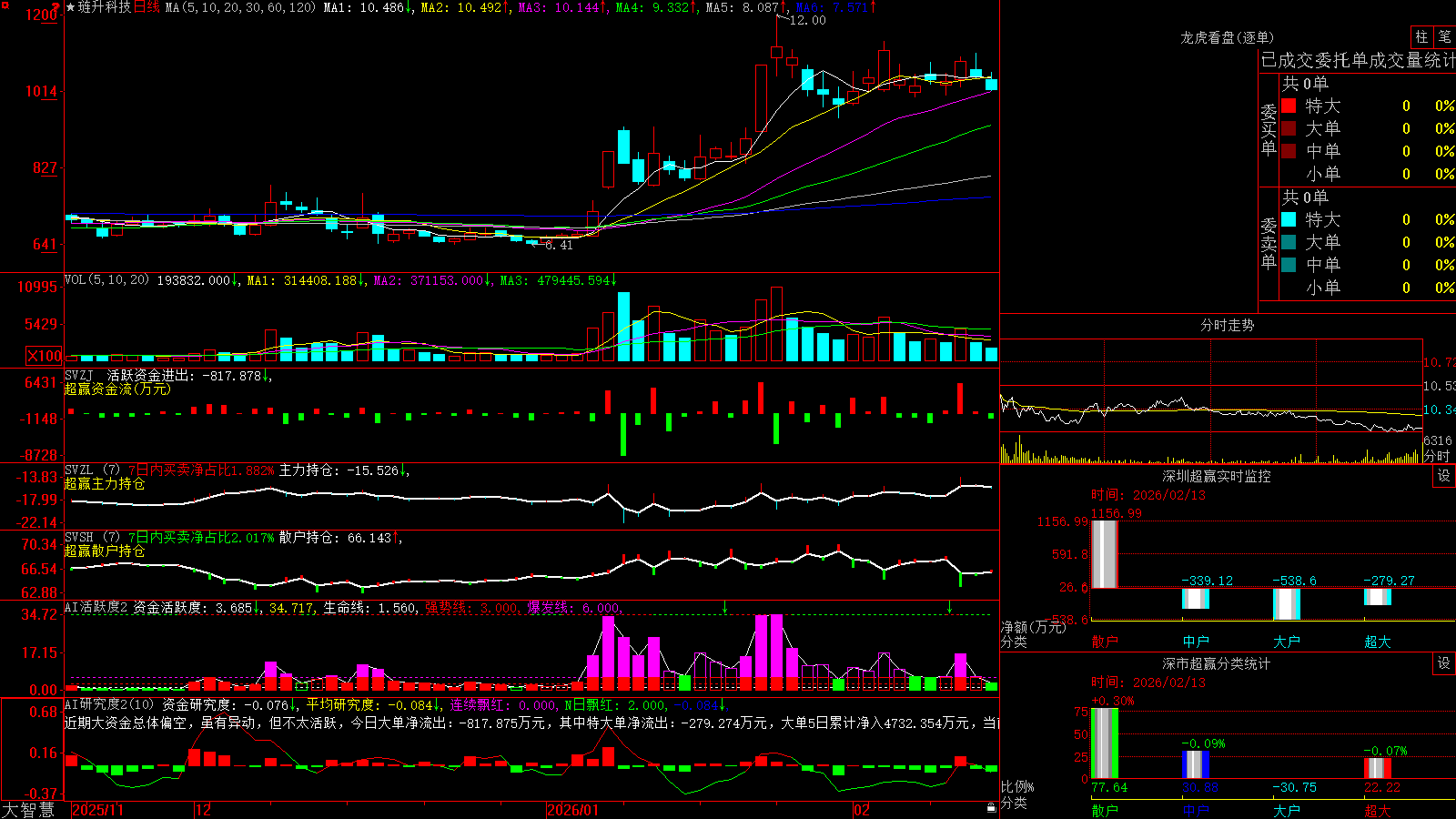Click the cyan 特大 sell-order color swatch
Viewport: 1456px width, 819px height.
(x=1289, y=219)
